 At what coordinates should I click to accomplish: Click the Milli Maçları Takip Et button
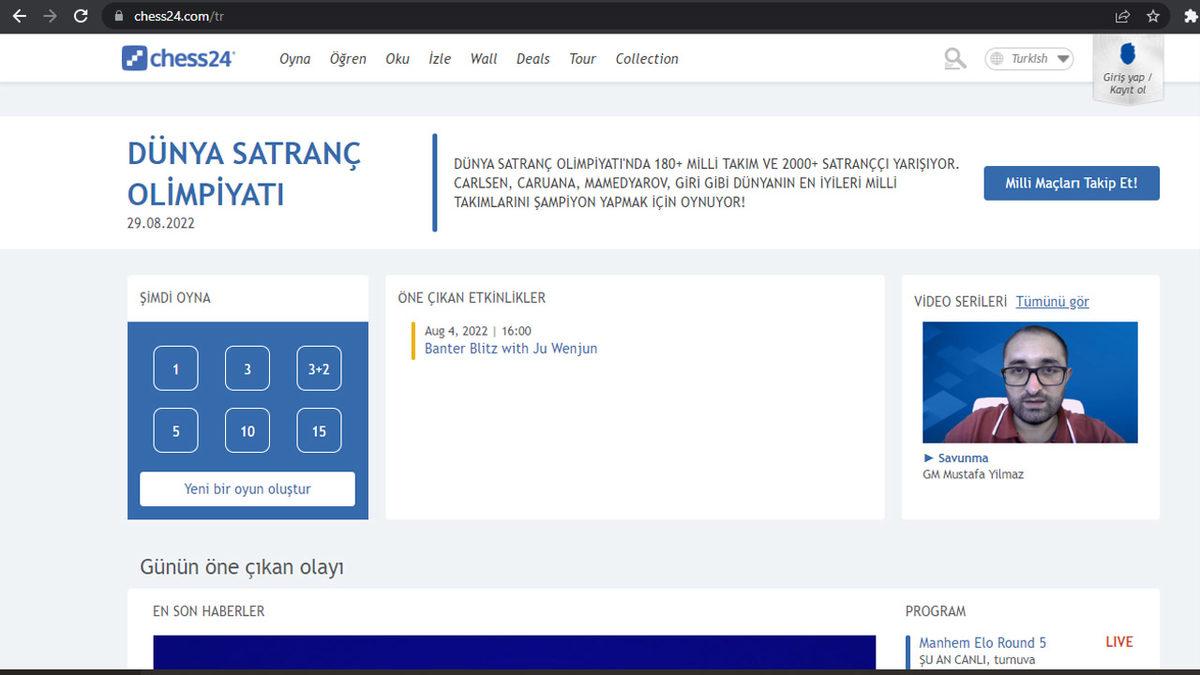(1071, 183)
